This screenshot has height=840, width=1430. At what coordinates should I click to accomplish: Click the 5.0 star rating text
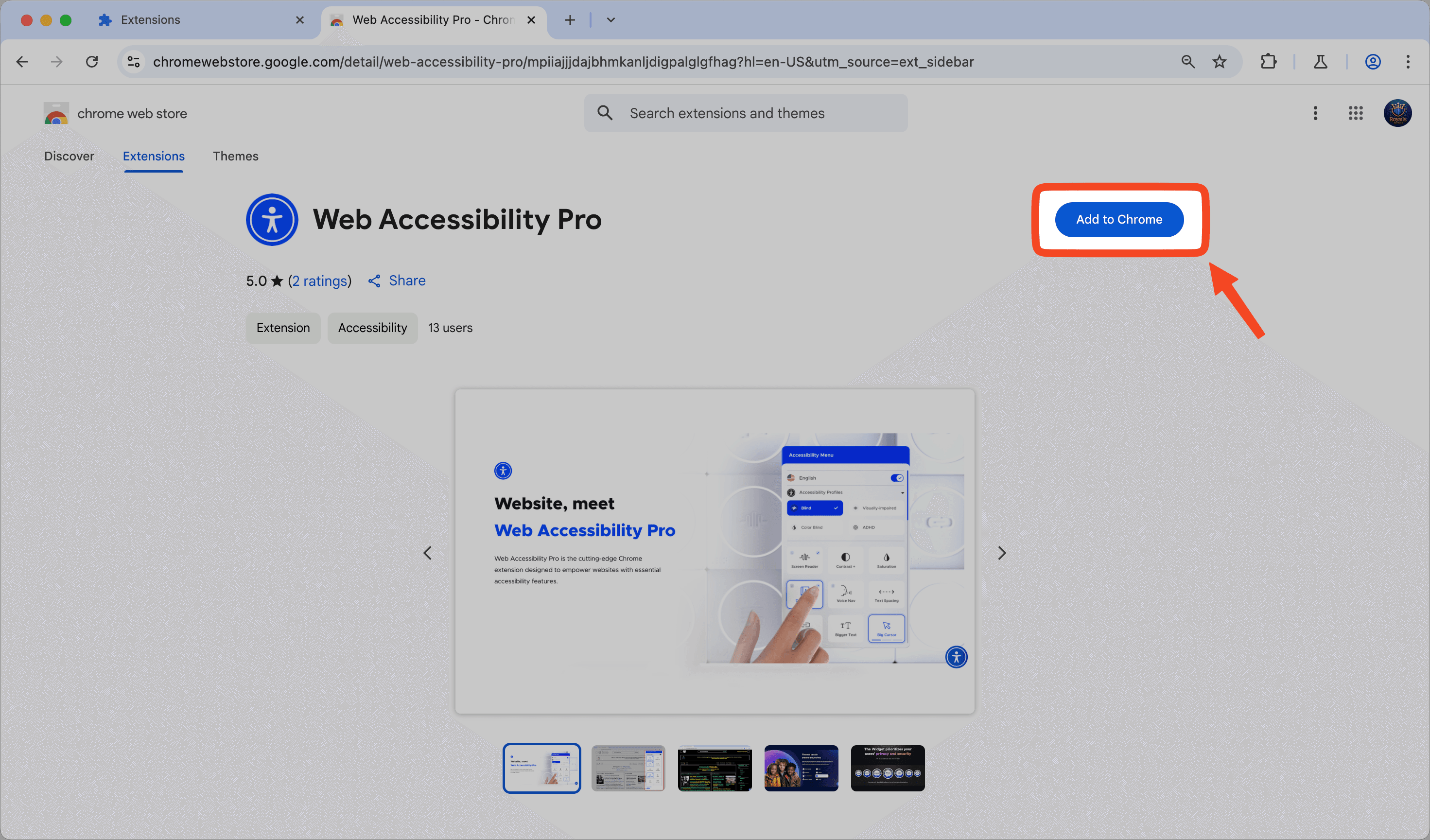pyautogui.click(x=264, y=281)
